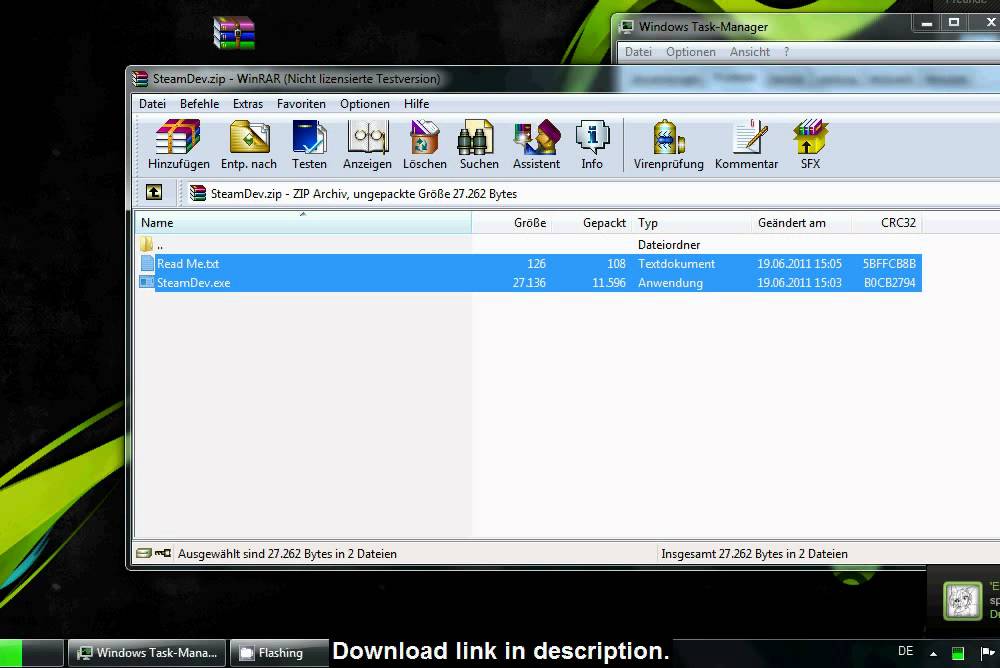Select the parent folder '..' row
This screenshot has width=1000, height=668.
click(528, 244)
